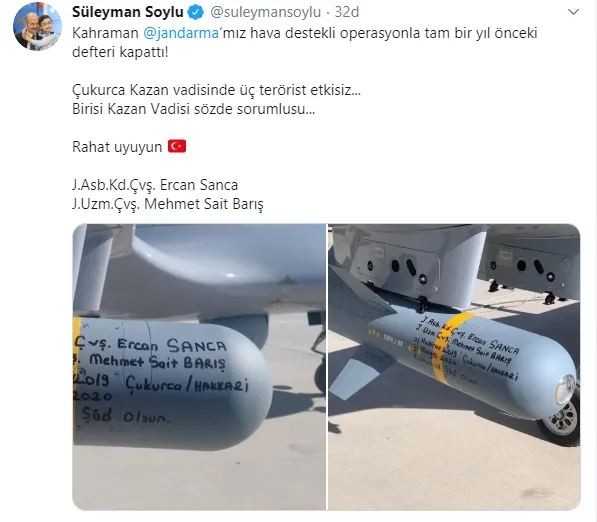Click the name J.Asb.Kd.Çvş. Ercan Sanca
The width and height of the screenshot is (597, 522).
tap(155, 185)
